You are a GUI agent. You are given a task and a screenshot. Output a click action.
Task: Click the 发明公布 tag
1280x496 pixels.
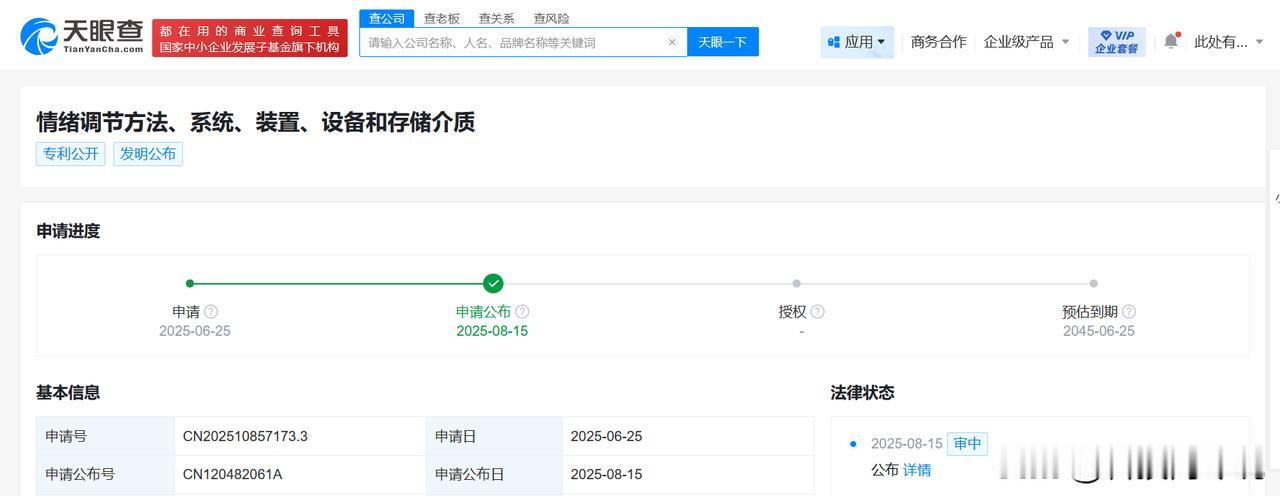pos(148,154)
